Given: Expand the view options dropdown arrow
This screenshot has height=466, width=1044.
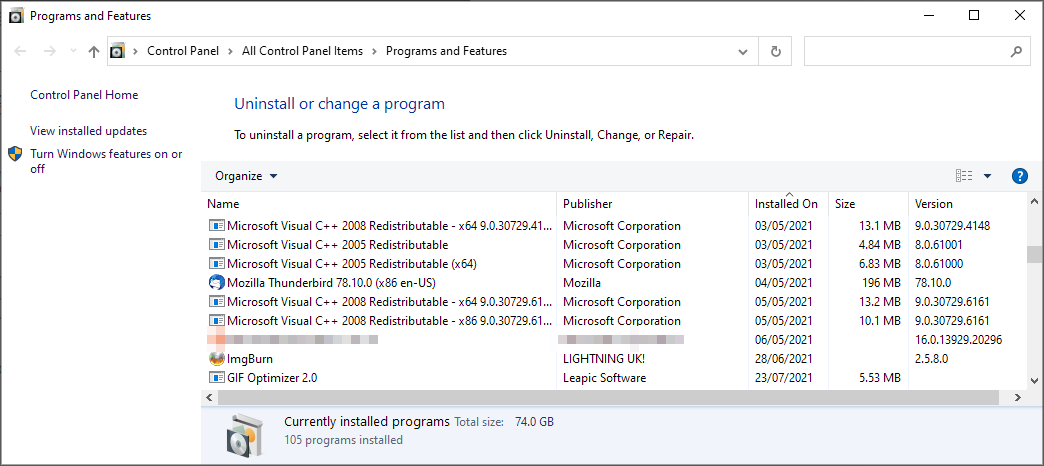Looking at the screenshot, I should click(987, 176).
